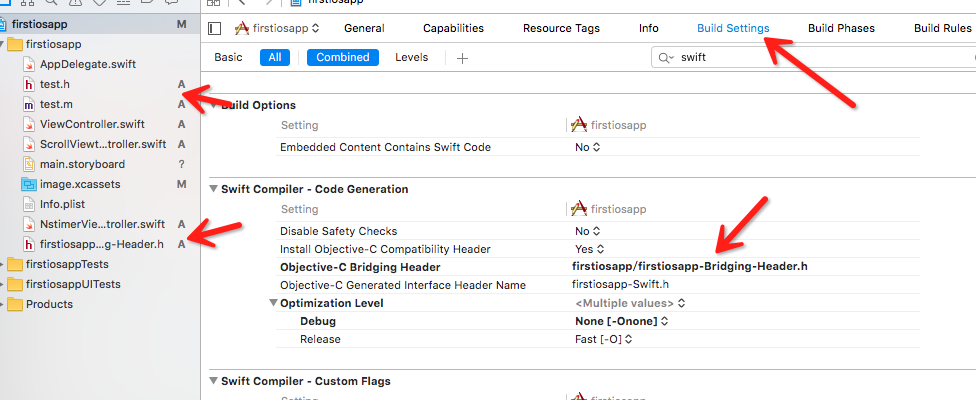Collapse the Optimization Level setting row
Viewport: 976px width, 400px height.
click(274, 303)
